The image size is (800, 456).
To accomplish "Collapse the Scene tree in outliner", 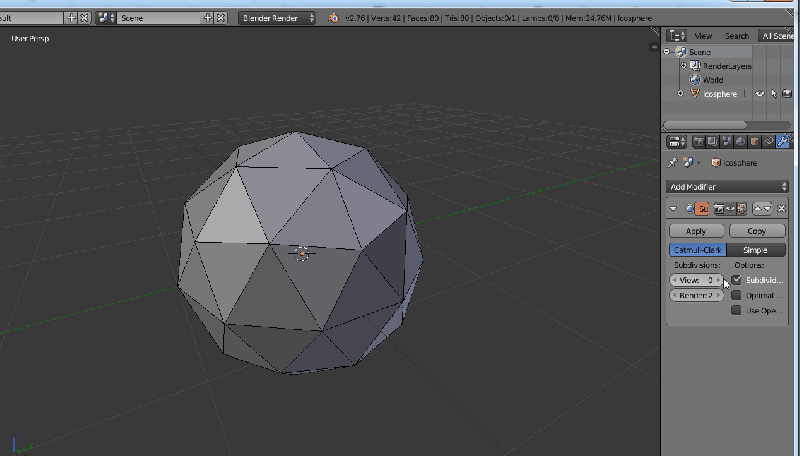I will pyautogui.click(x=667, y=52).
